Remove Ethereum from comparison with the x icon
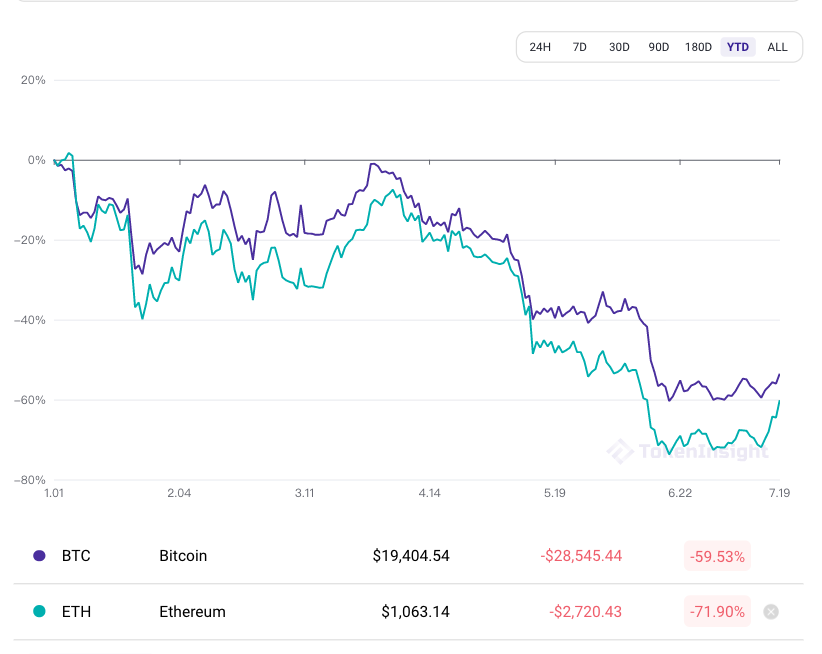 pyautogui.click(x=771, y=612)
